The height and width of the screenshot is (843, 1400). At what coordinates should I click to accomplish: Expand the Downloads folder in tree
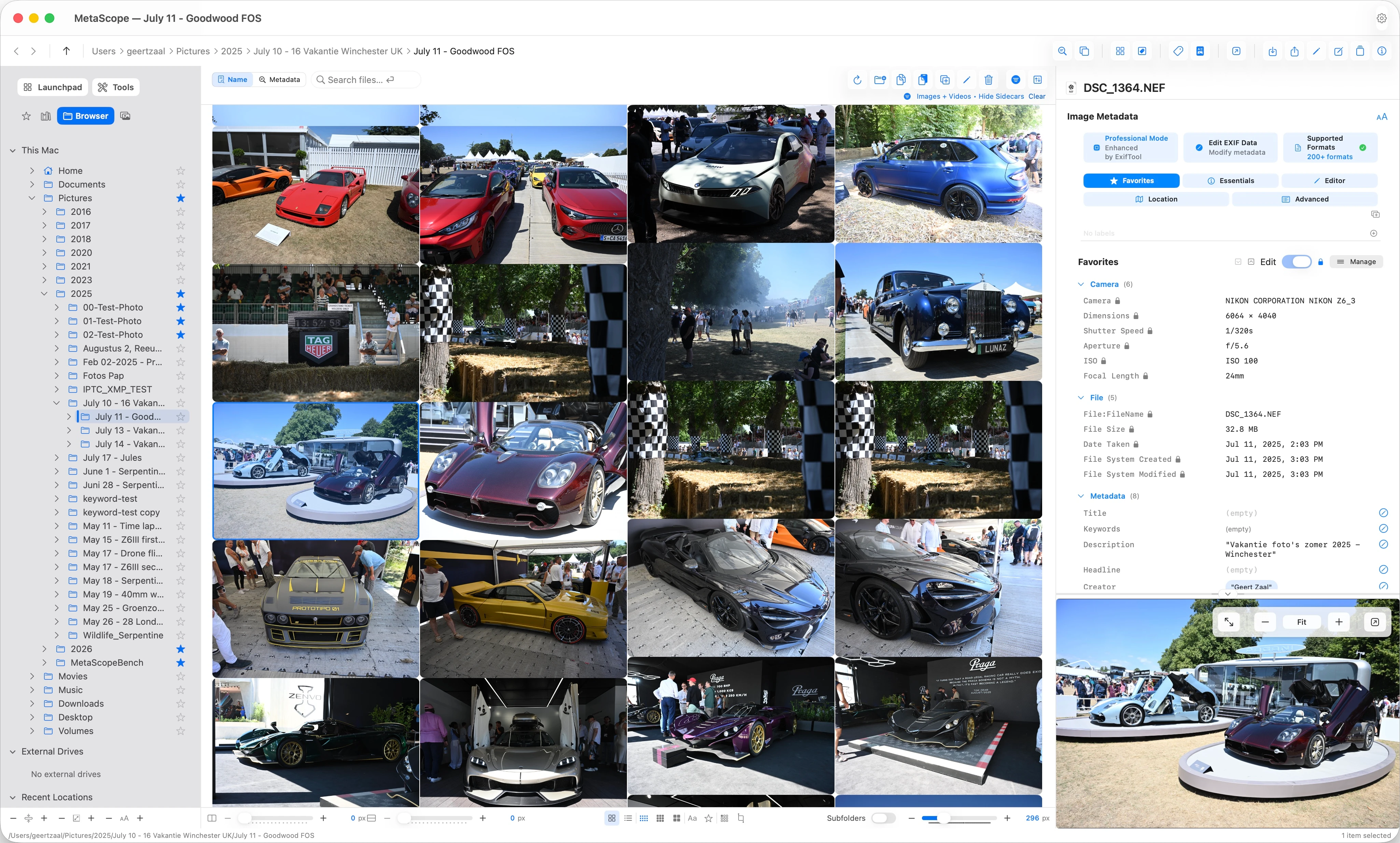coord(32,703)
